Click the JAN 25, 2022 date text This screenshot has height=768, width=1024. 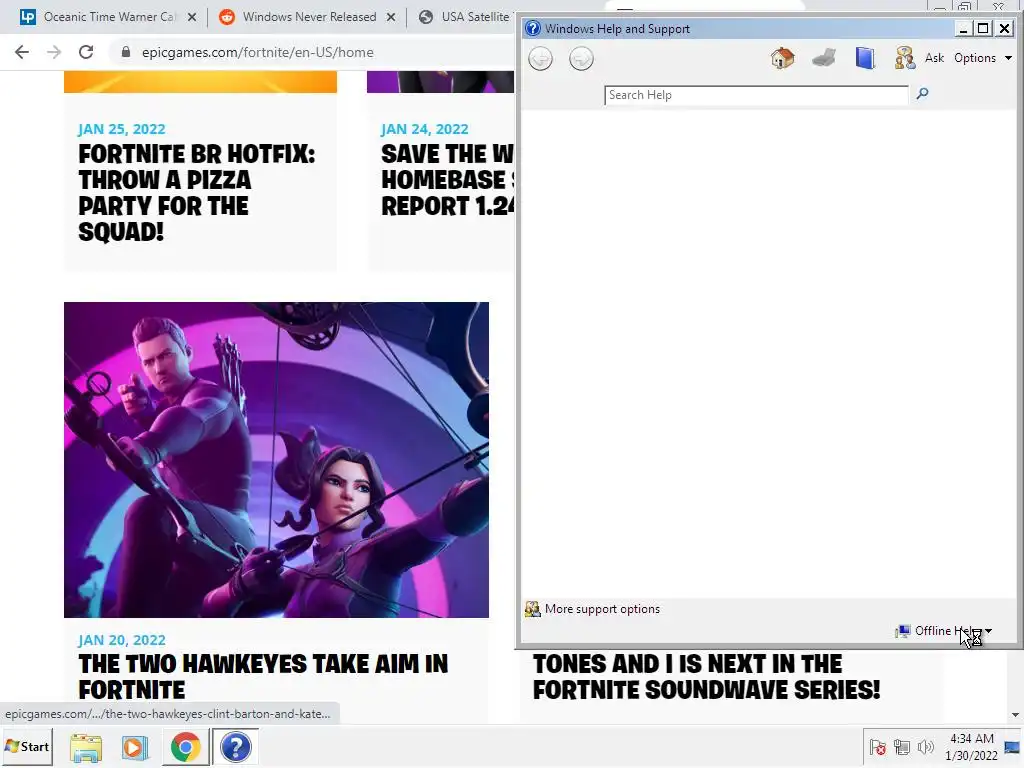tap(121, 129)
